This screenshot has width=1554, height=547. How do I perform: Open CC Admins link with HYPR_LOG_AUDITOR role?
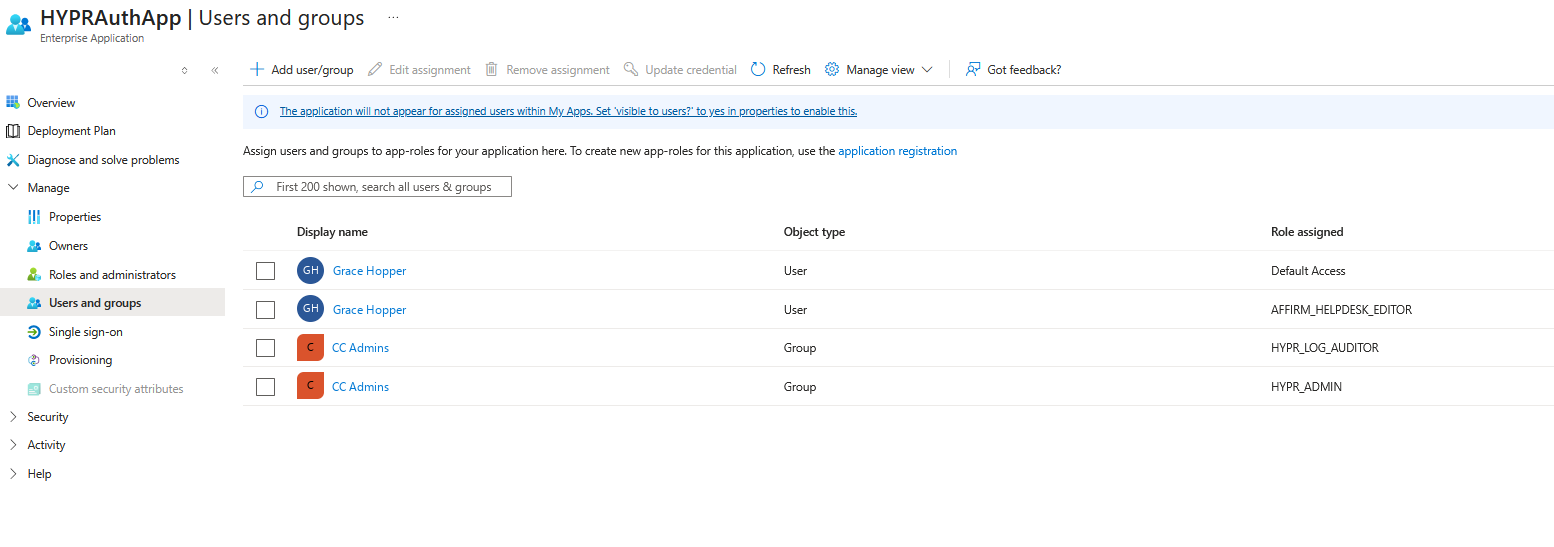pos(360,348)
